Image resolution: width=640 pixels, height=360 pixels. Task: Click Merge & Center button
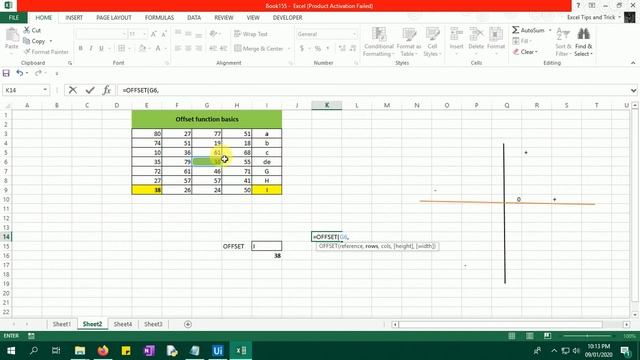[x=259, y=49]
